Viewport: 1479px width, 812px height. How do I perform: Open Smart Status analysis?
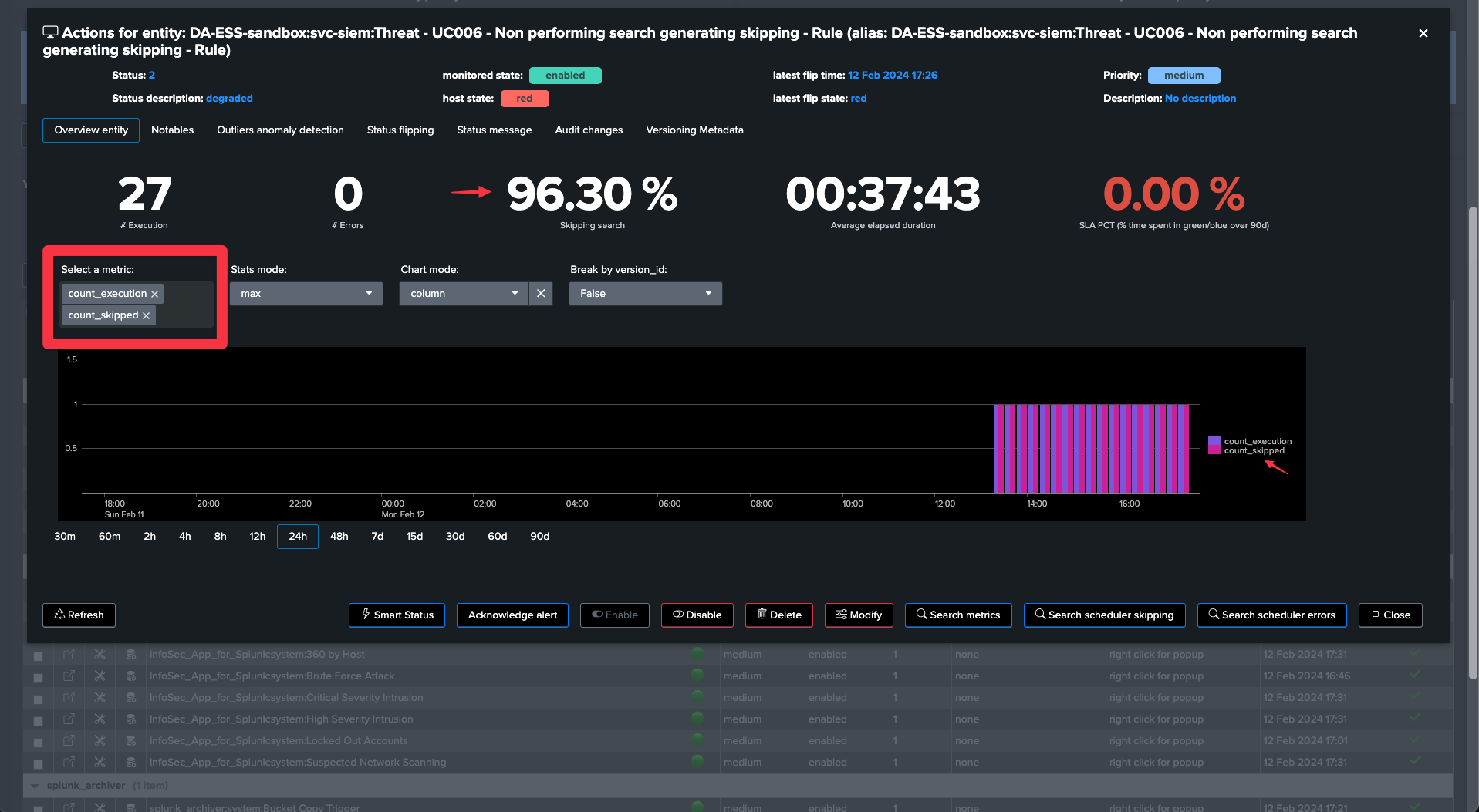click(397, 615)
